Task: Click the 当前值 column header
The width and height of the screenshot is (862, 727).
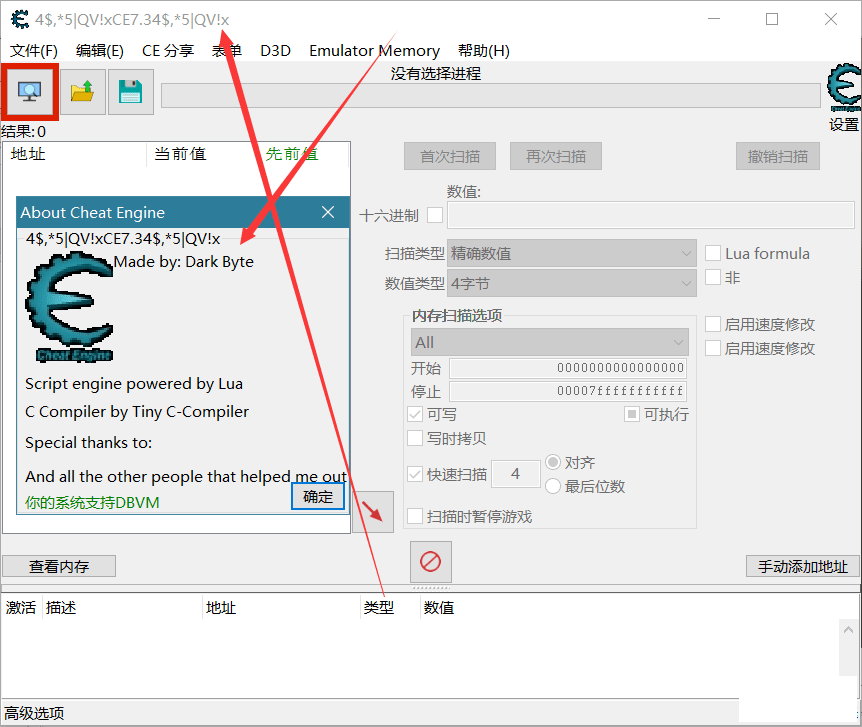Action: pos(180,154)
